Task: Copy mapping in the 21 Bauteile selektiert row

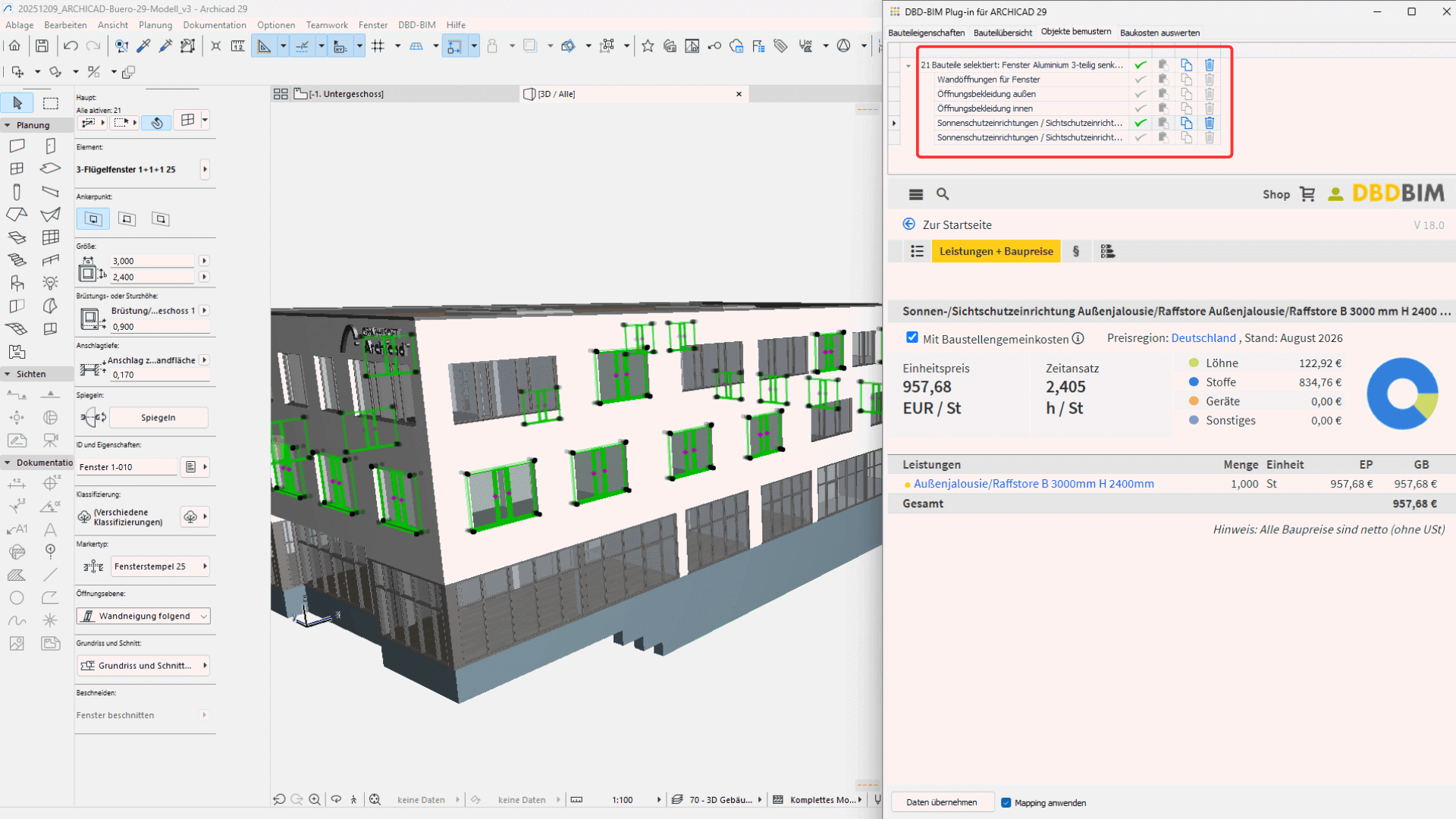Action: point(1187,65)
